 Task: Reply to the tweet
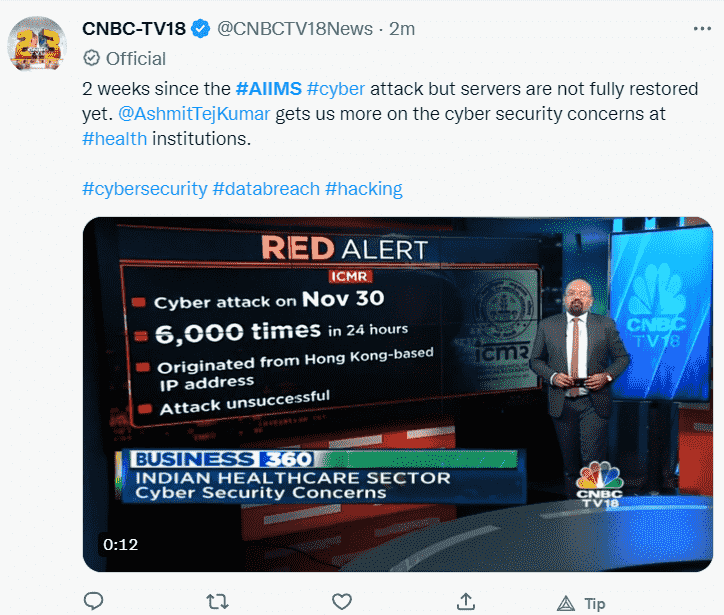tap(94, 601)
